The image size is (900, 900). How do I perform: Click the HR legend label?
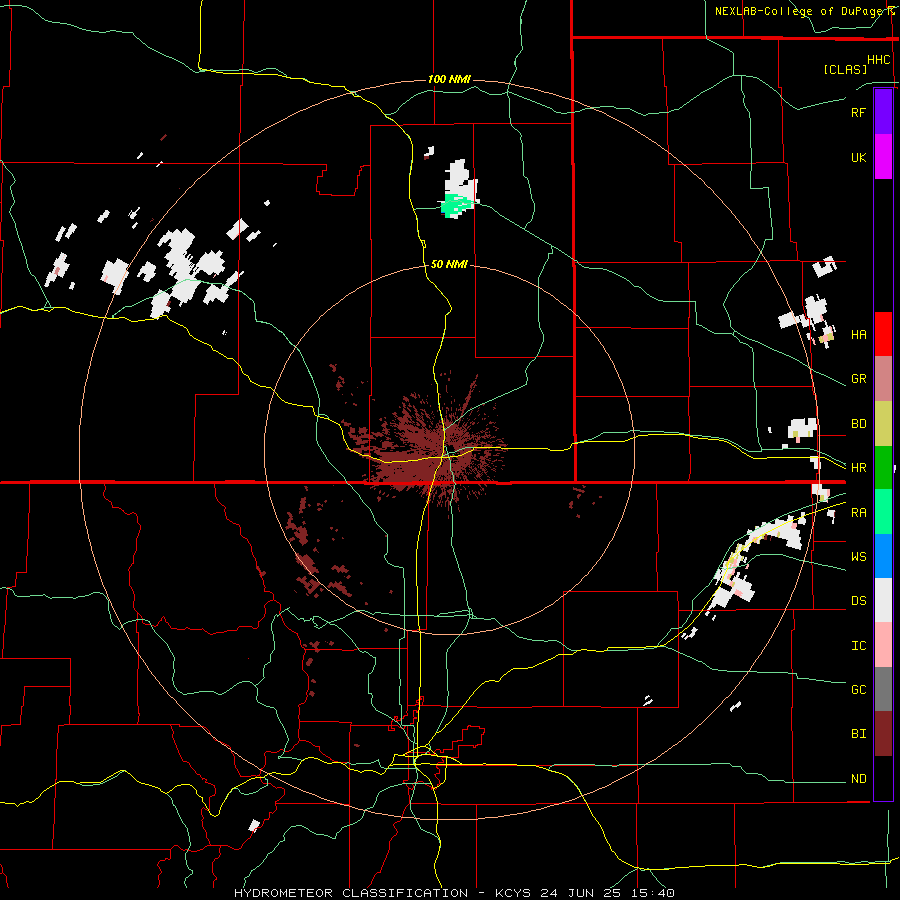tap(858, 468)
